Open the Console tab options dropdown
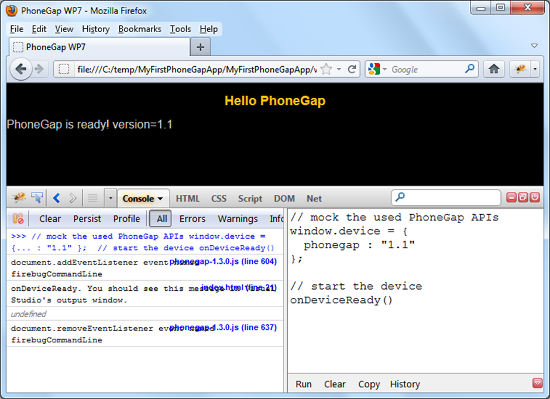This screenshot has width=550, height=399. (160, 198)
